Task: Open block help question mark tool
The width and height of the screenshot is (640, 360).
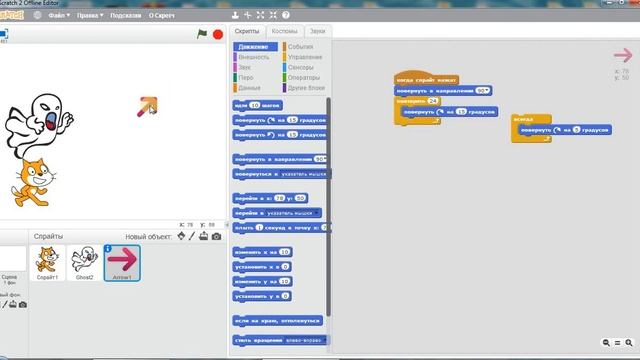Action: 286,15
